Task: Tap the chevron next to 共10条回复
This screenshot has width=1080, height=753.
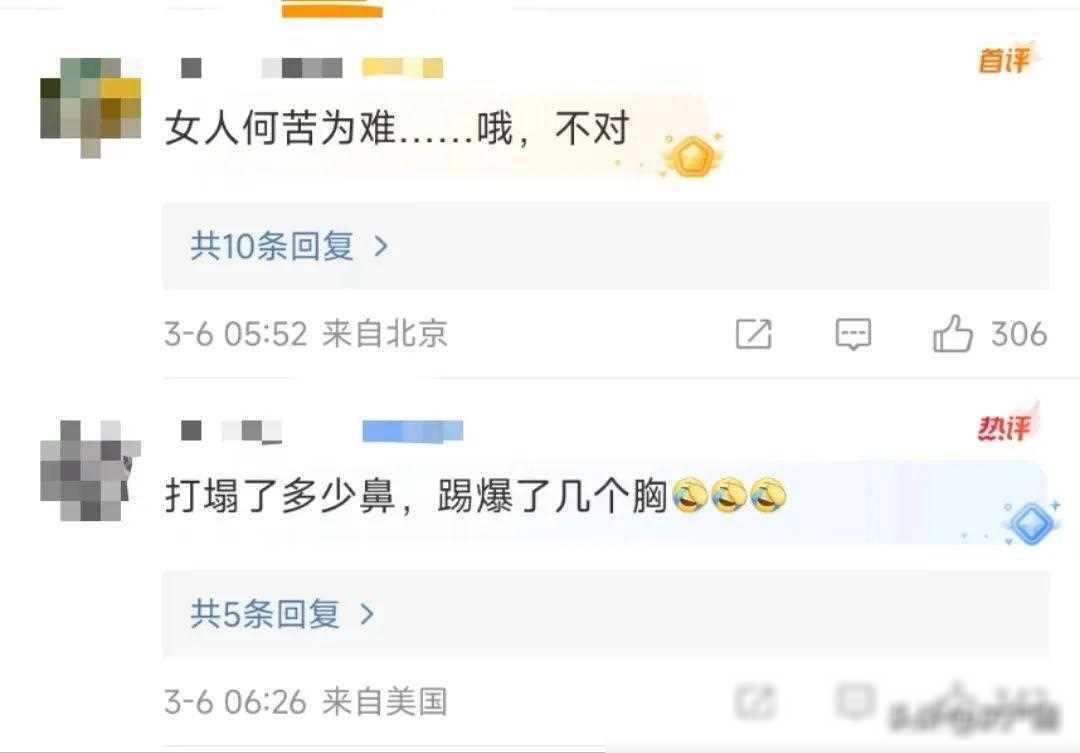Action: 381,247
